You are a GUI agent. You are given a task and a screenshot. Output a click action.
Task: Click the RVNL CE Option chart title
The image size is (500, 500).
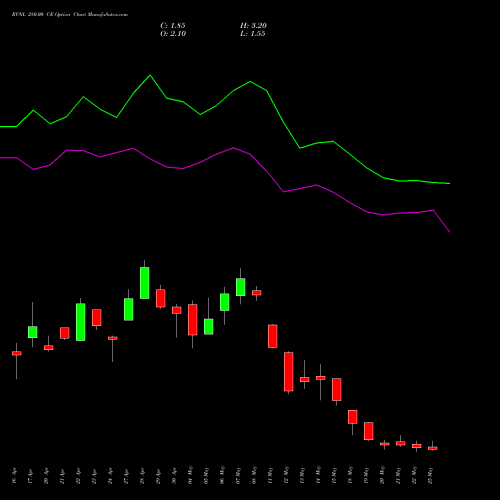(x=70, y=15)
